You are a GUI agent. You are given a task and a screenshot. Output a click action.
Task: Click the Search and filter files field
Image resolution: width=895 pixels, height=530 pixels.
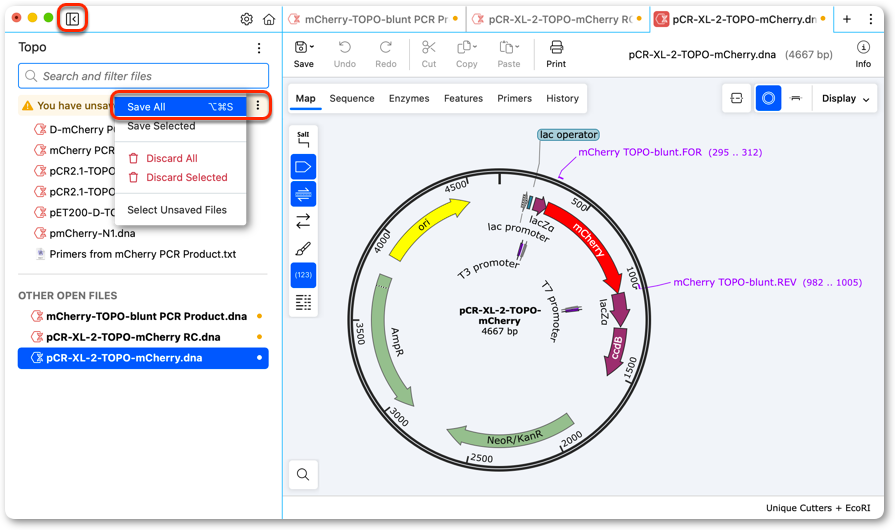[143, 76]
